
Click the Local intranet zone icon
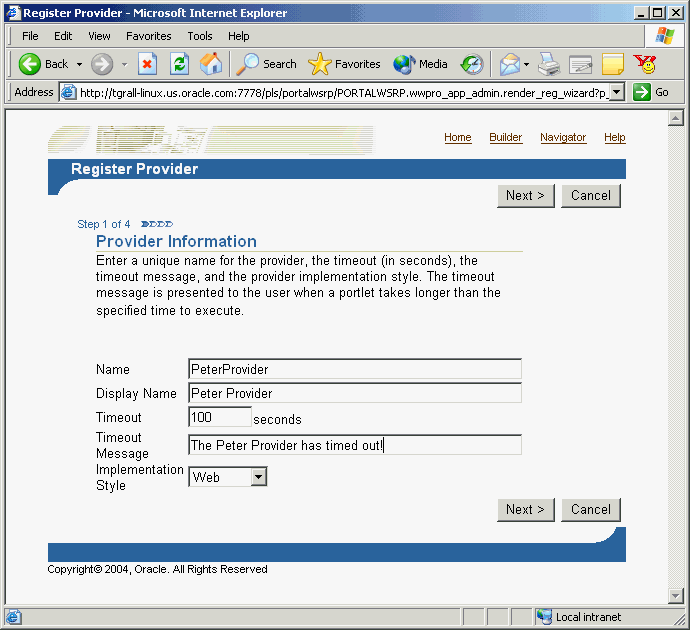[544, 617]
